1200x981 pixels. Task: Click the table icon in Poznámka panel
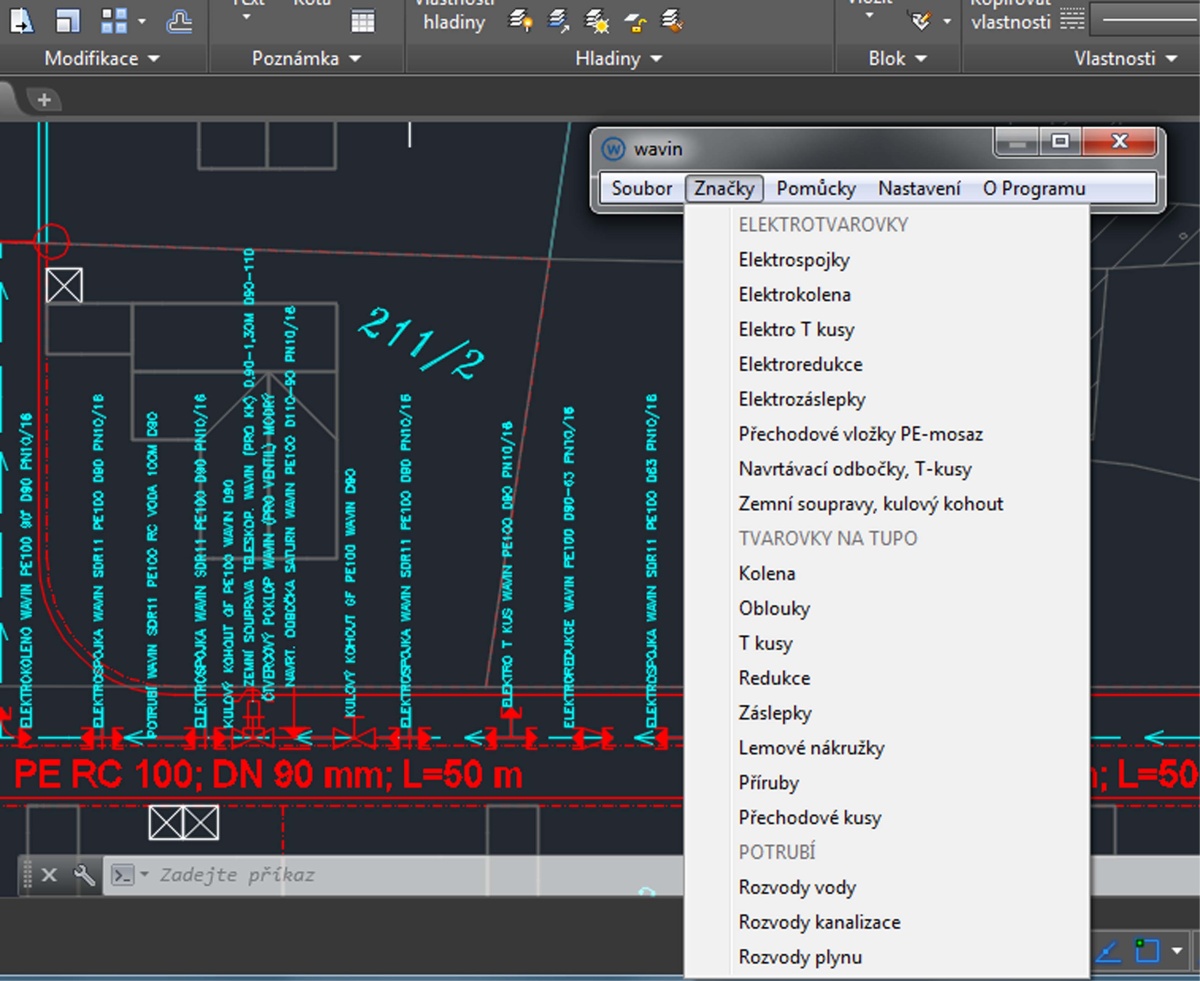point(363,21)
